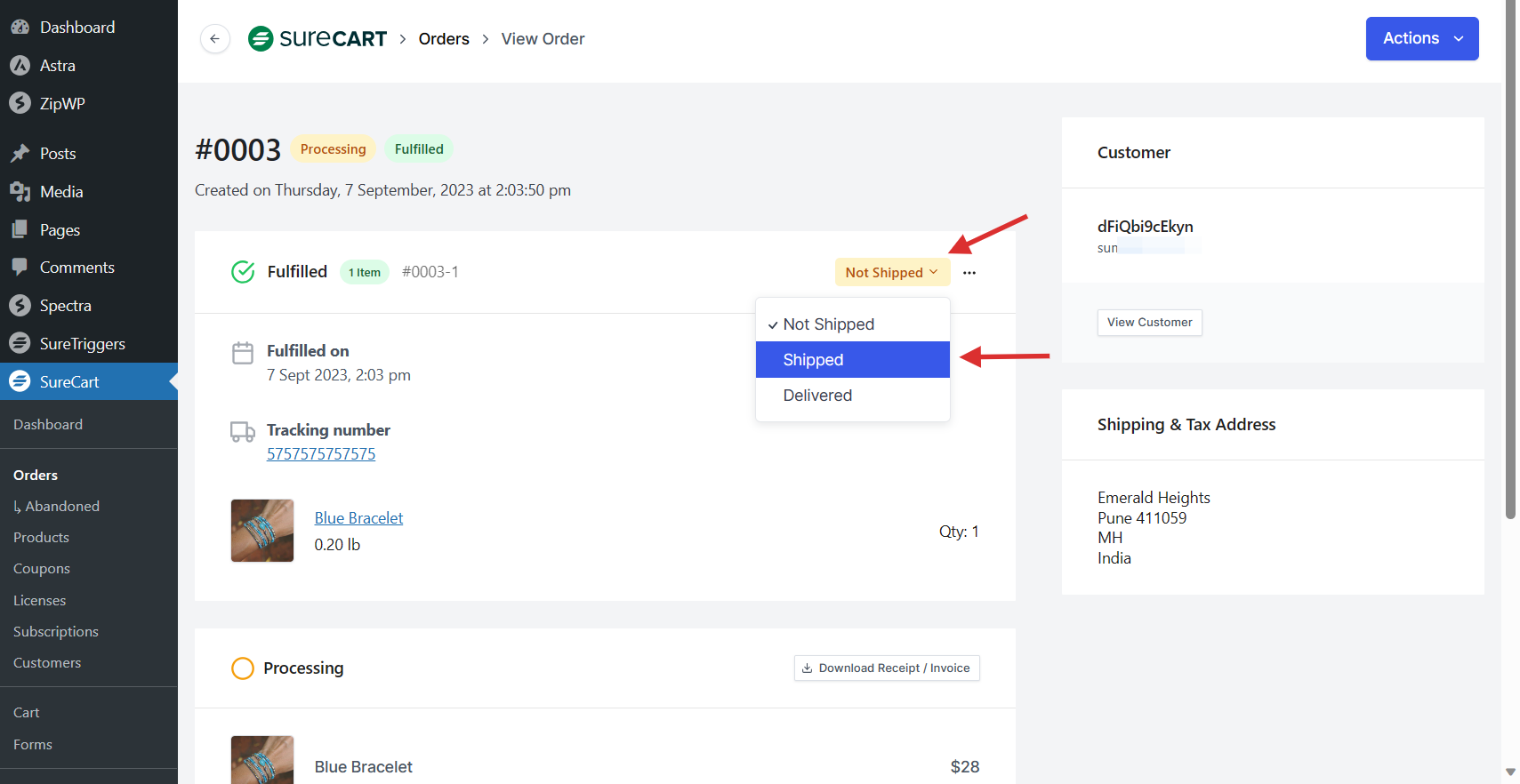Toggle the Not Shipped status dropdown
The width and height of the screenshot is (1520, 784).
click(891, 273)
